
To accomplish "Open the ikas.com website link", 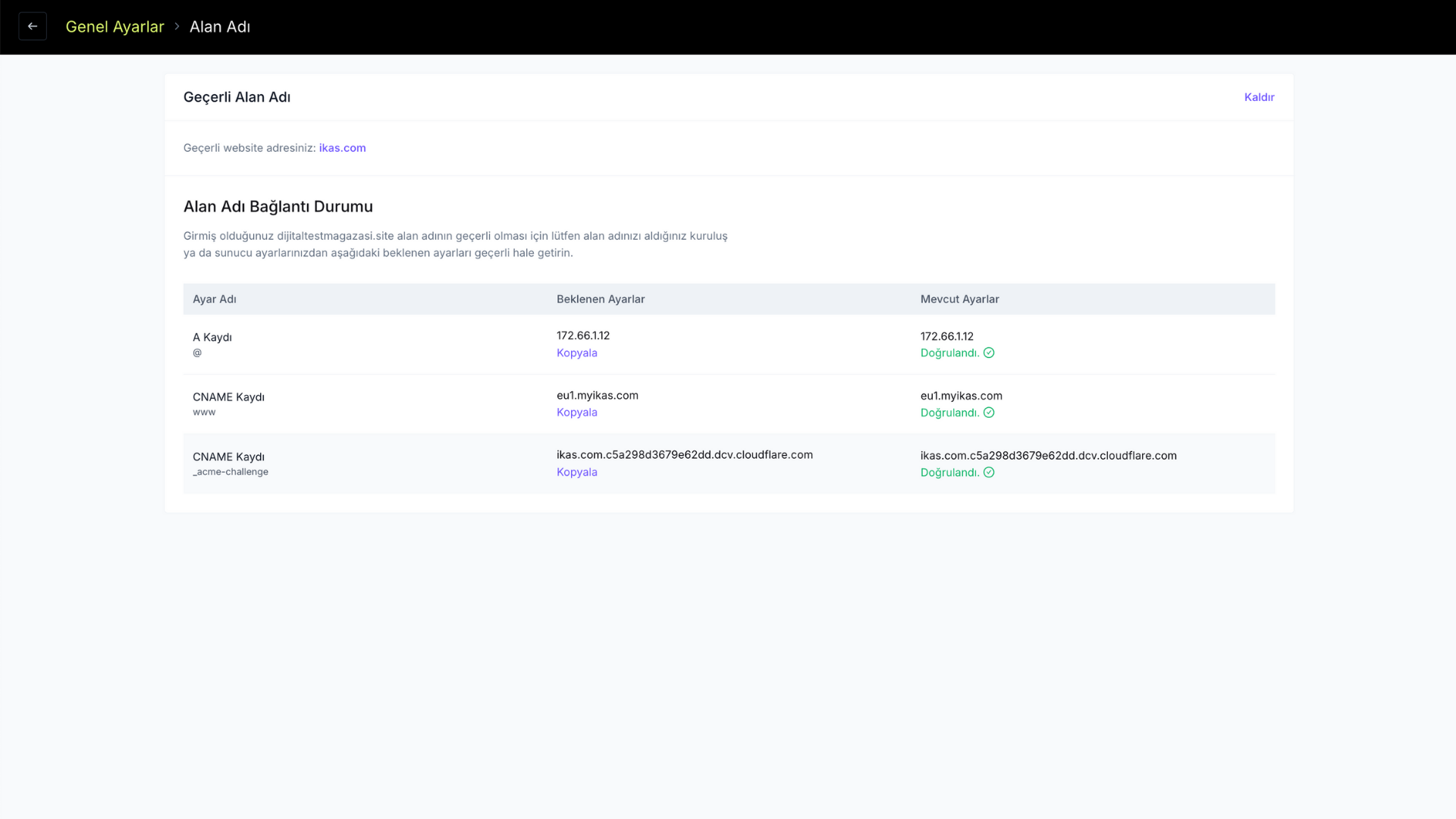I will click(x=342, y=148).
